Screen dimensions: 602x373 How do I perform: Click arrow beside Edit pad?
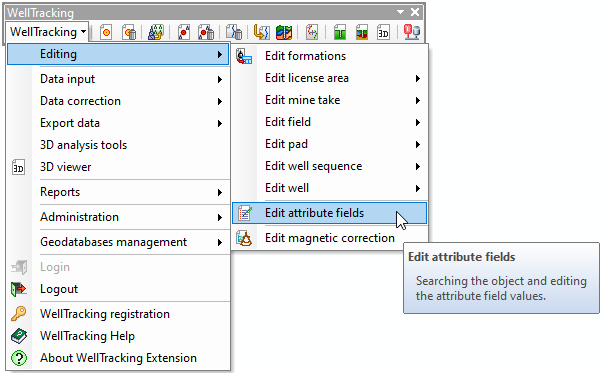(418, 145)
